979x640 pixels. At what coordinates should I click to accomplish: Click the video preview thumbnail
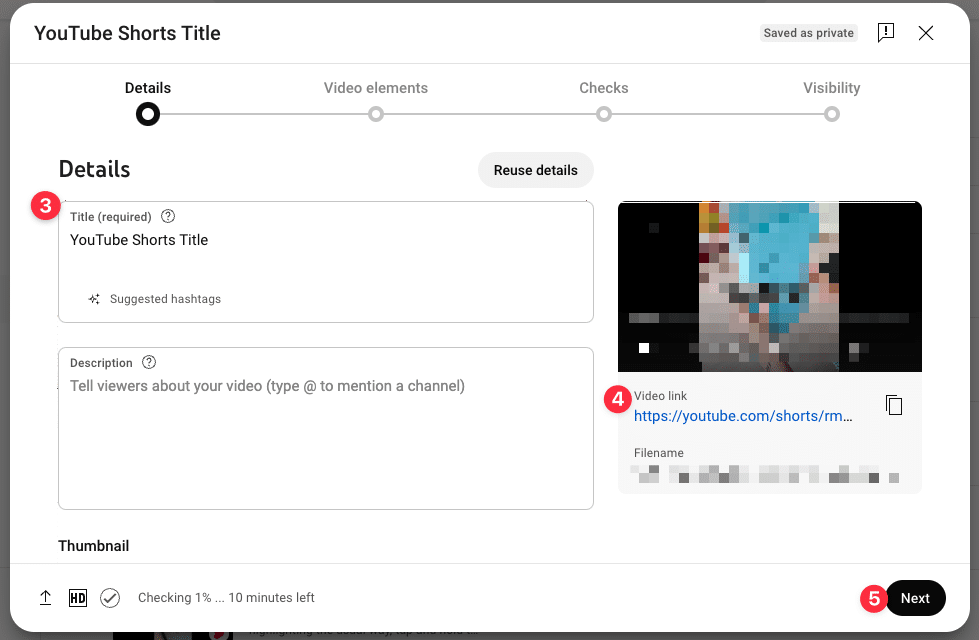[770, 287]
